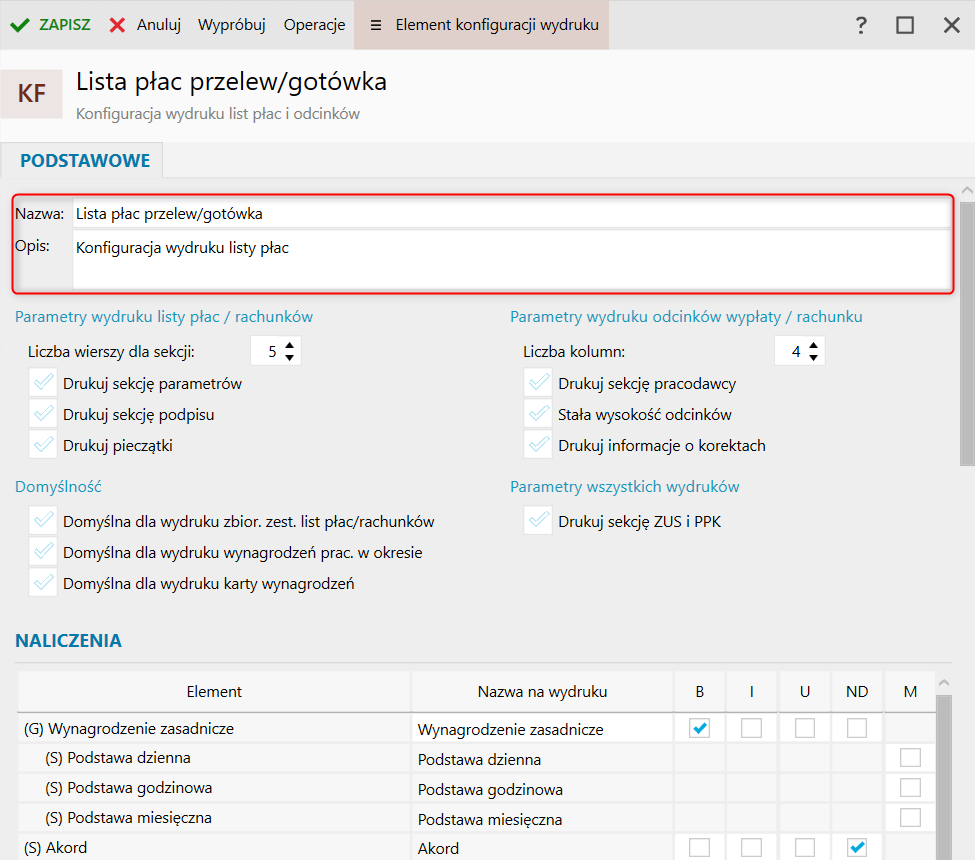Toggle Drukuj sekcję podpisu checkbox
The image size is (975, 860).
coord(43,414)
